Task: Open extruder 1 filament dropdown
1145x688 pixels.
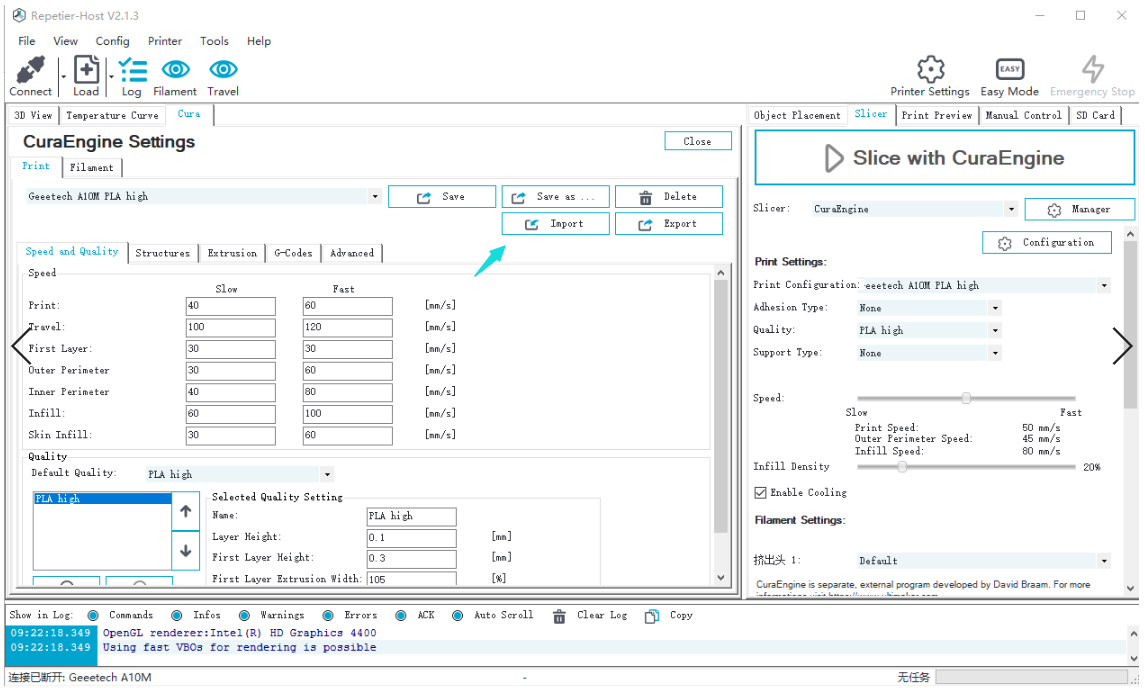Action: [1104, 561]
